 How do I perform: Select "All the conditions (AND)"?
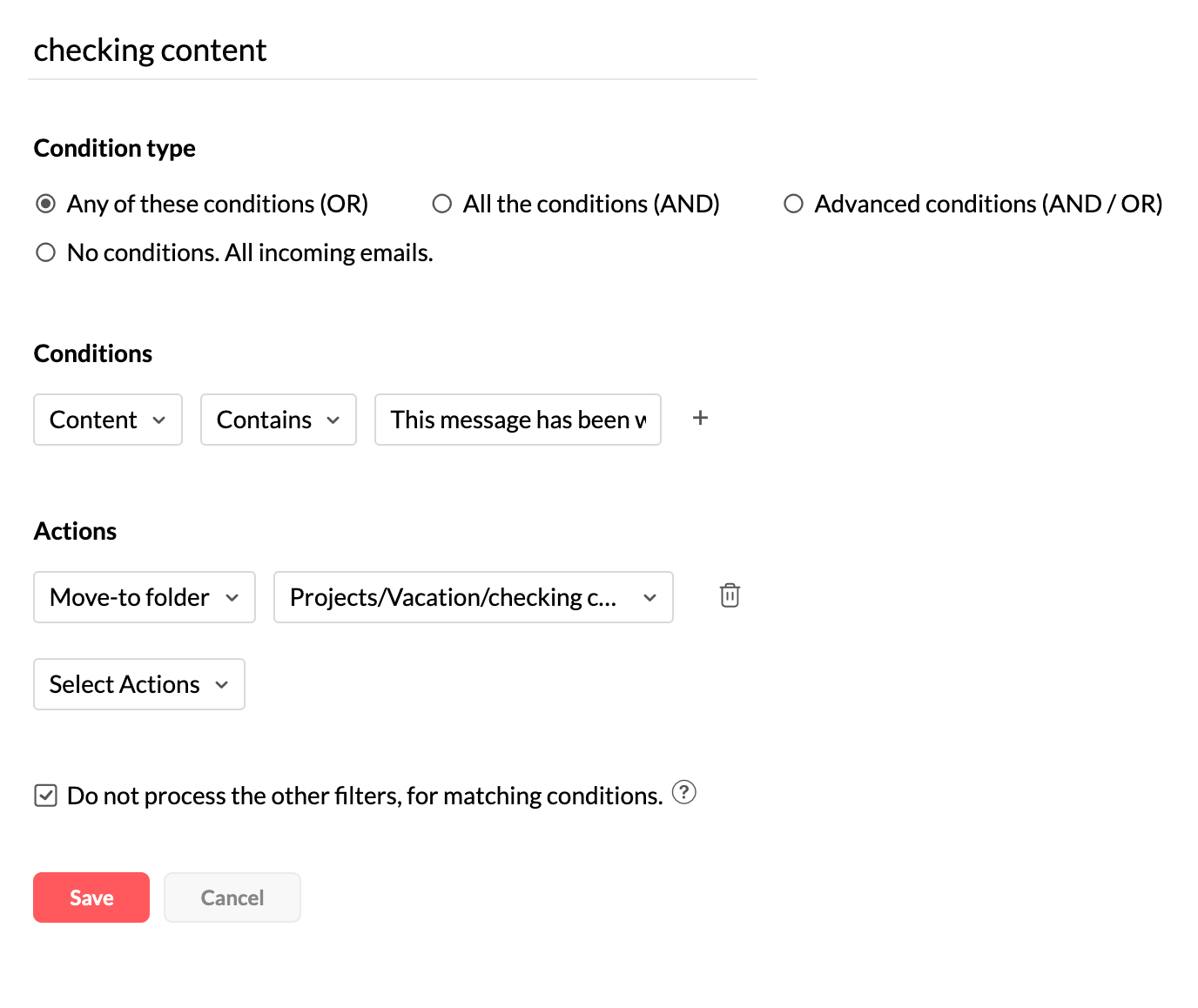coord(441,203)
